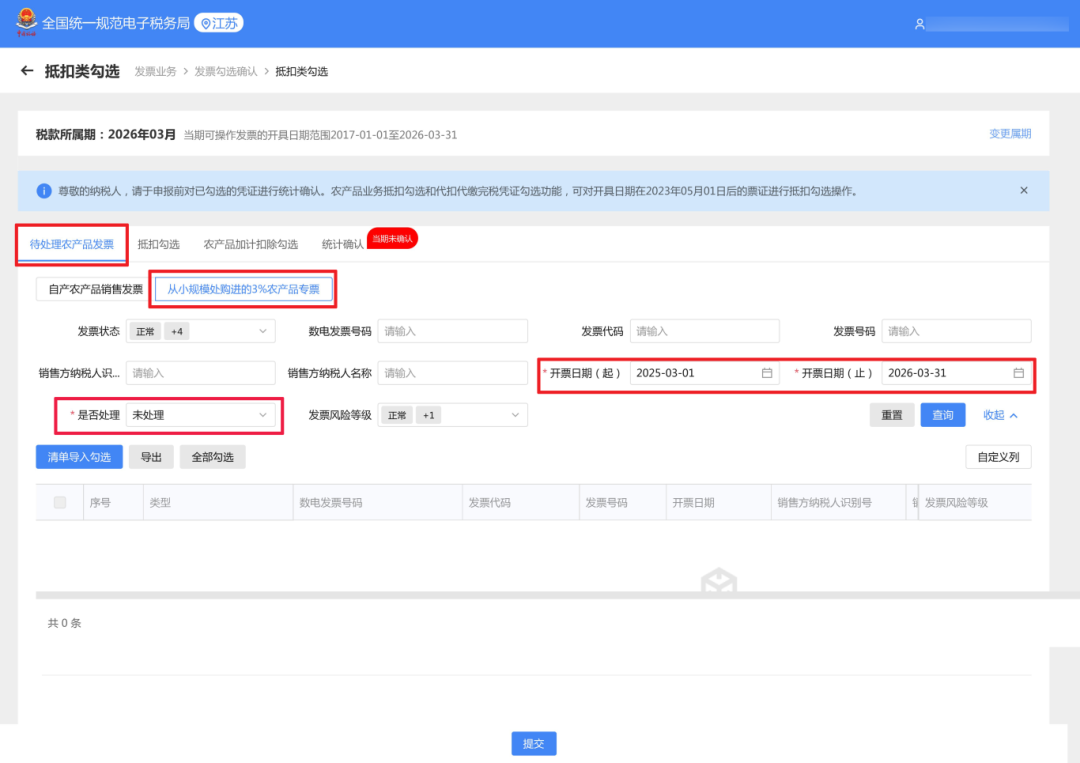
Task: Select 从小规模处购进的3%农产品专票 sub-tab
Action: coord(243,289)
